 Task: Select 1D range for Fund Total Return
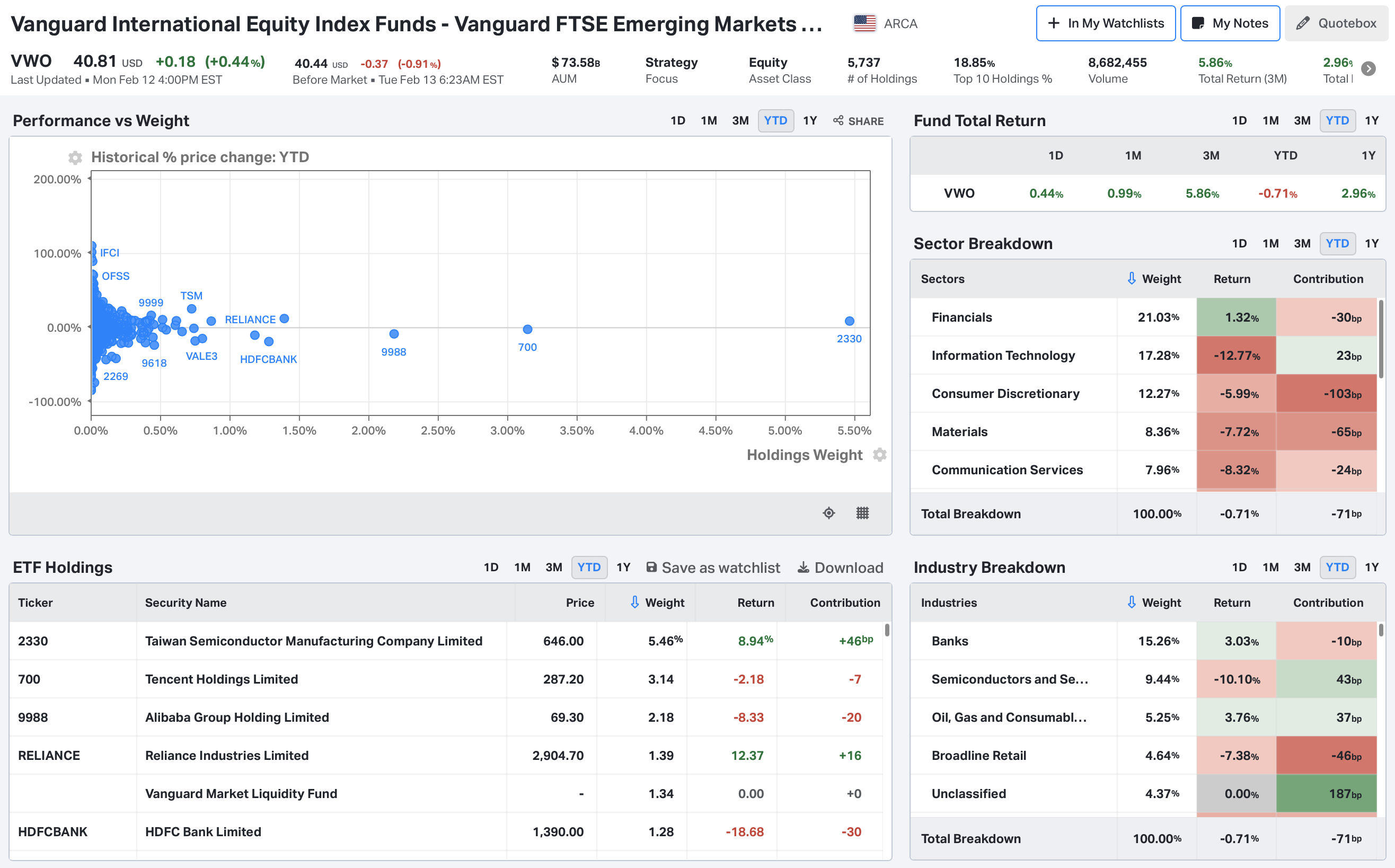(x=1239, y=121)
